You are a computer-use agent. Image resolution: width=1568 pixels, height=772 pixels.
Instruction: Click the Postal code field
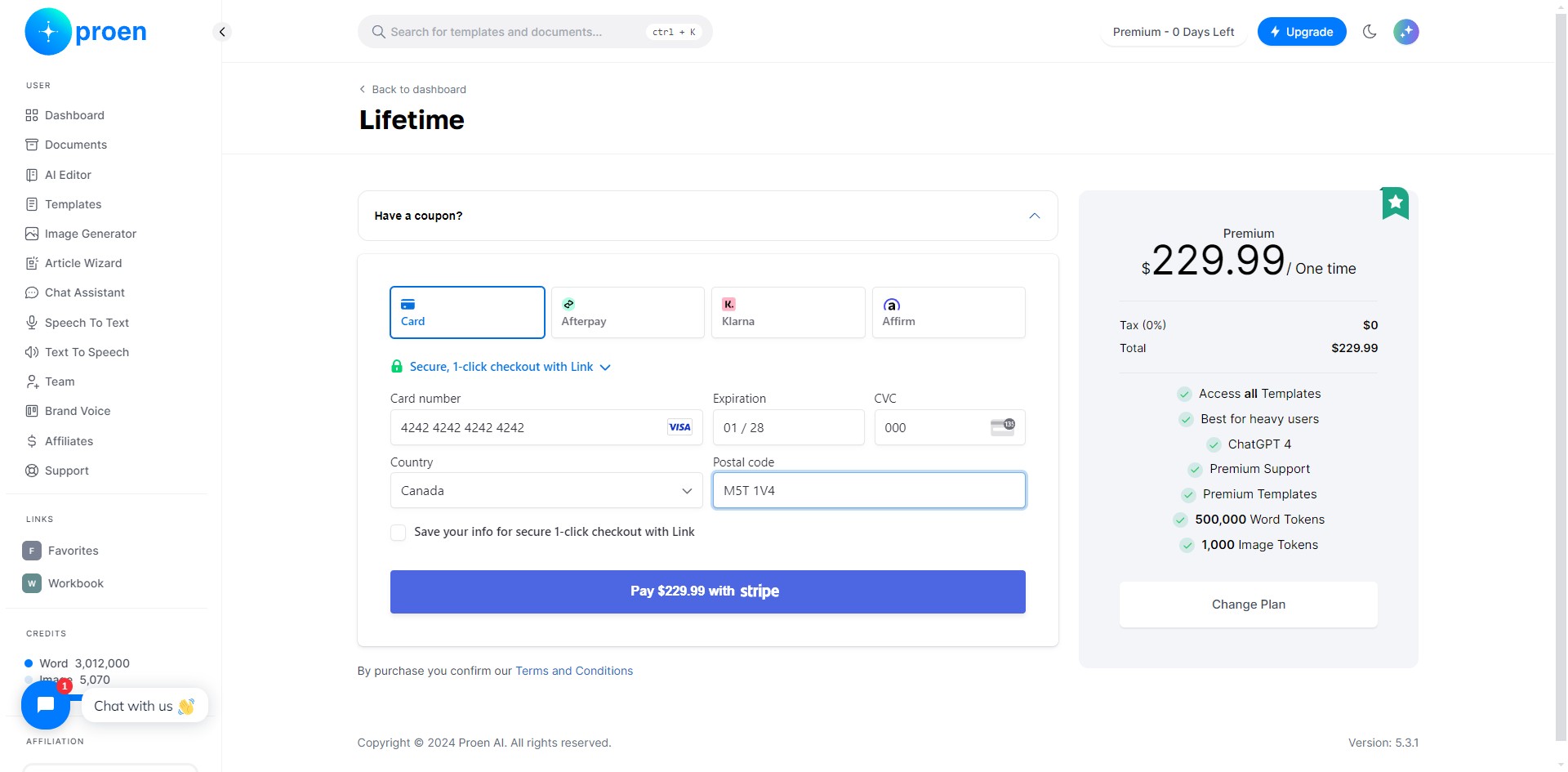tap(869, 490)
